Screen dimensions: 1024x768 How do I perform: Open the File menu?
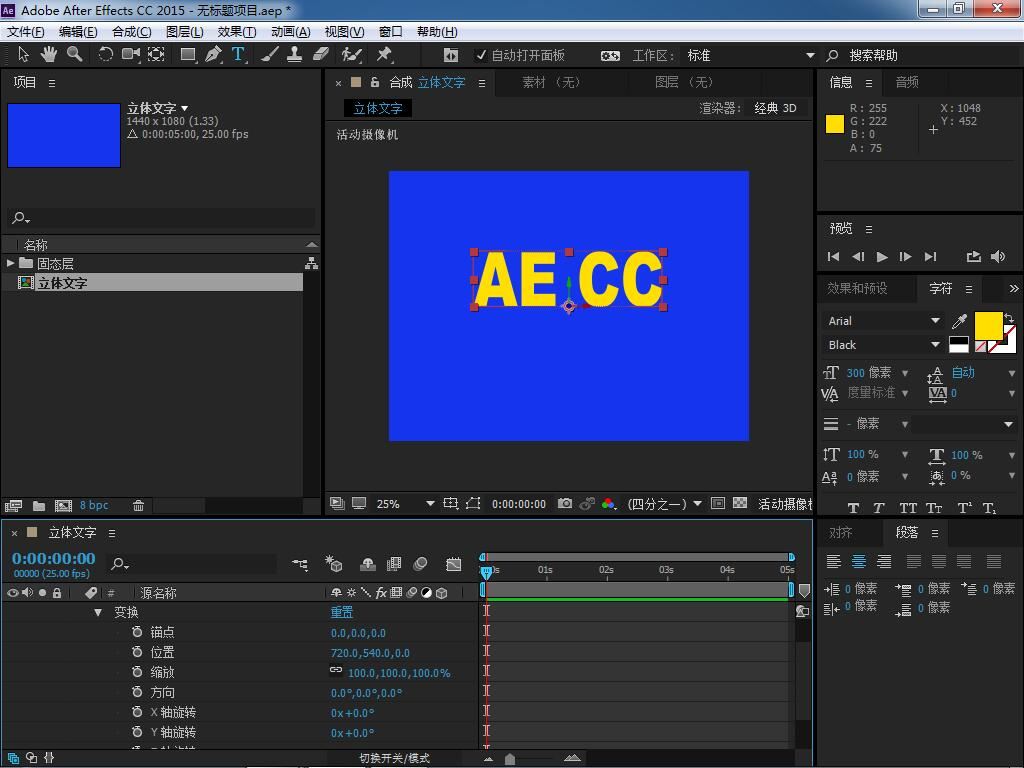[25, 32]
